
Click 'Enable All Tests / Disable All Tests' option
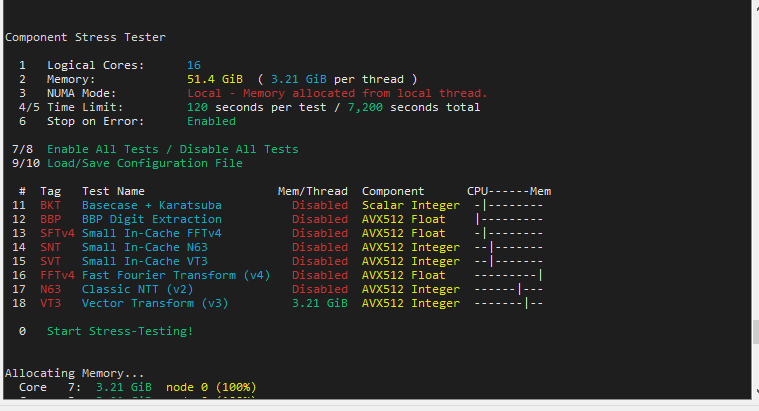point(172,150)
